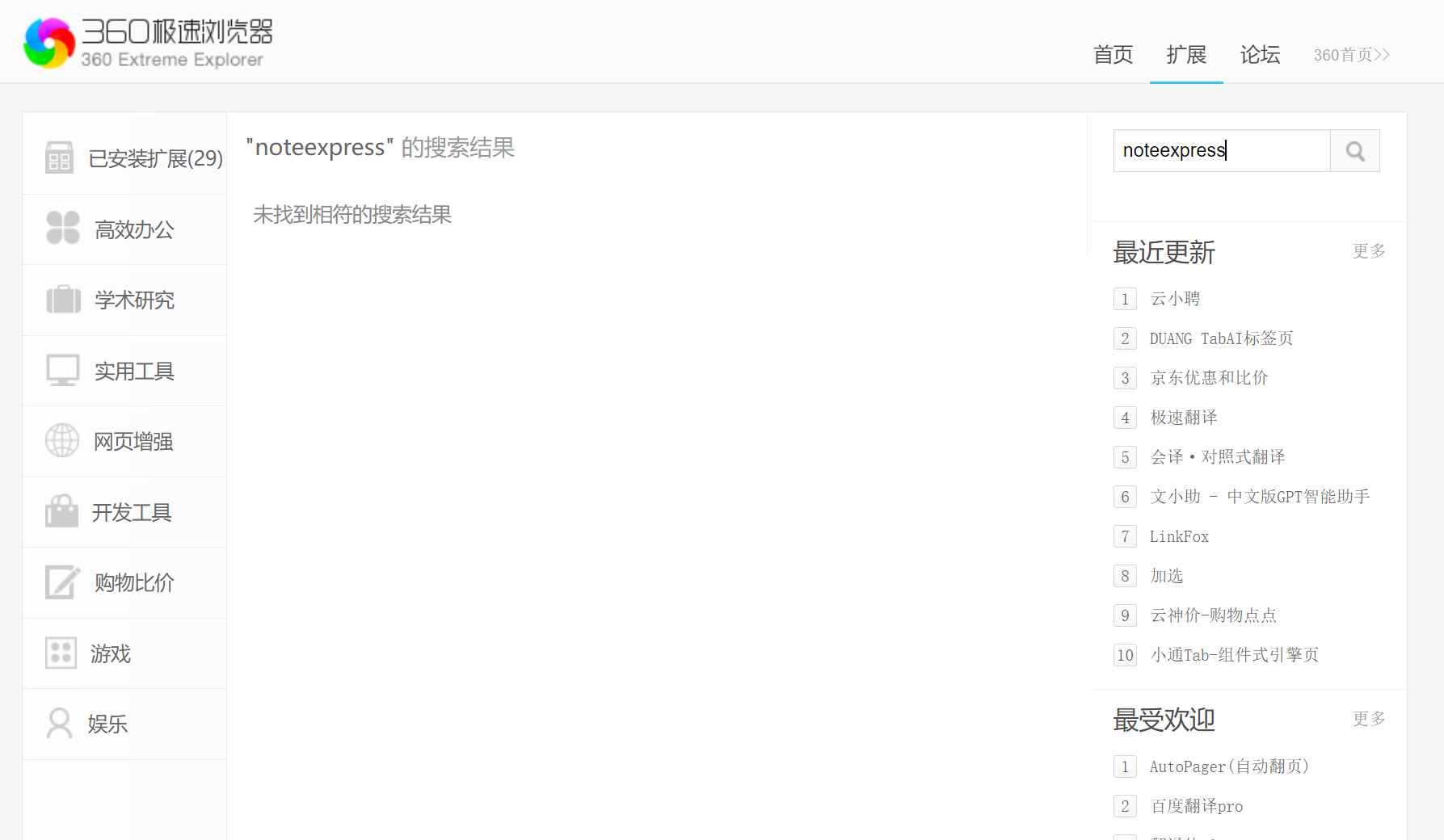1444x840 pixels.
Task: Open 京东优惠和比价 extension
Action: (x=1209, y=378)
